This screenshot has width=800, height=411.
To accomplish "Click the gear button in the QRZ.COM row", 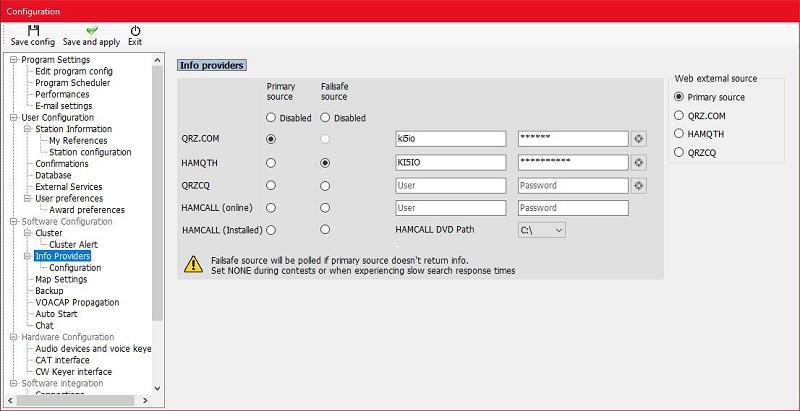I will pos(638,138).
